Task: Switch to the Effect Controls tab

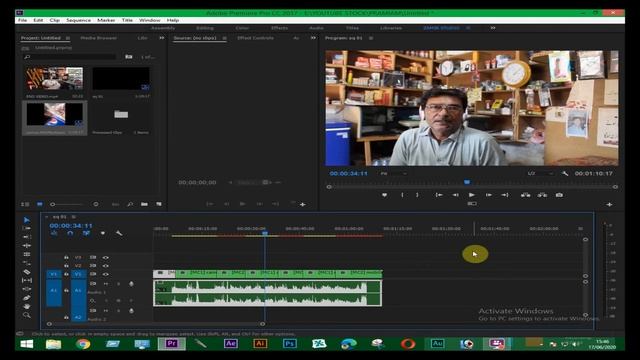Action: click(256, 38)
